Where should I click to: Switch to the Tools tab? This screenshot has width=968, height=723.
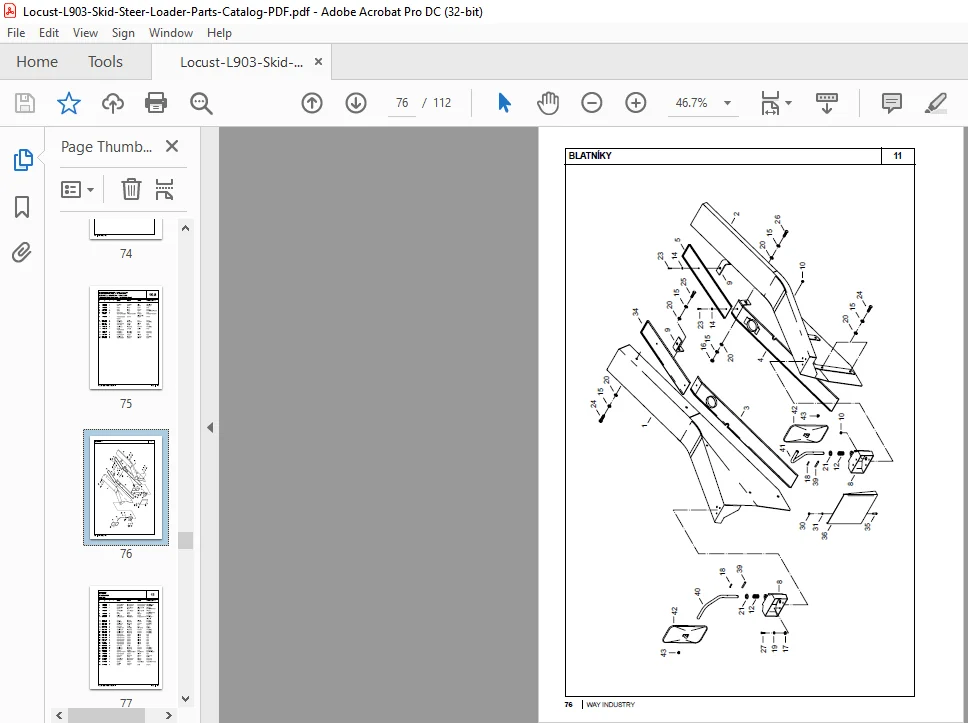pos(105,62)
